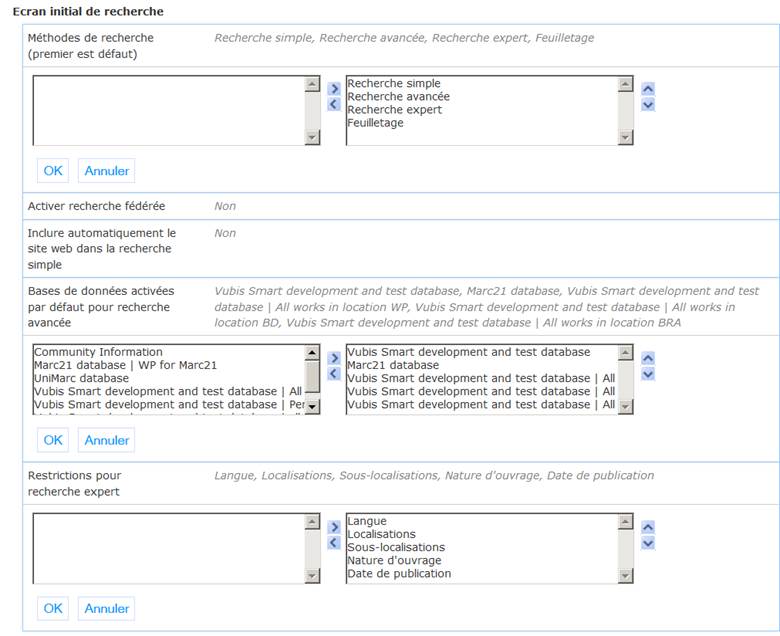Click move-down arrow for Restrictions recherche expert
Viewport: 780px width, 636px height.
[648, 543]
